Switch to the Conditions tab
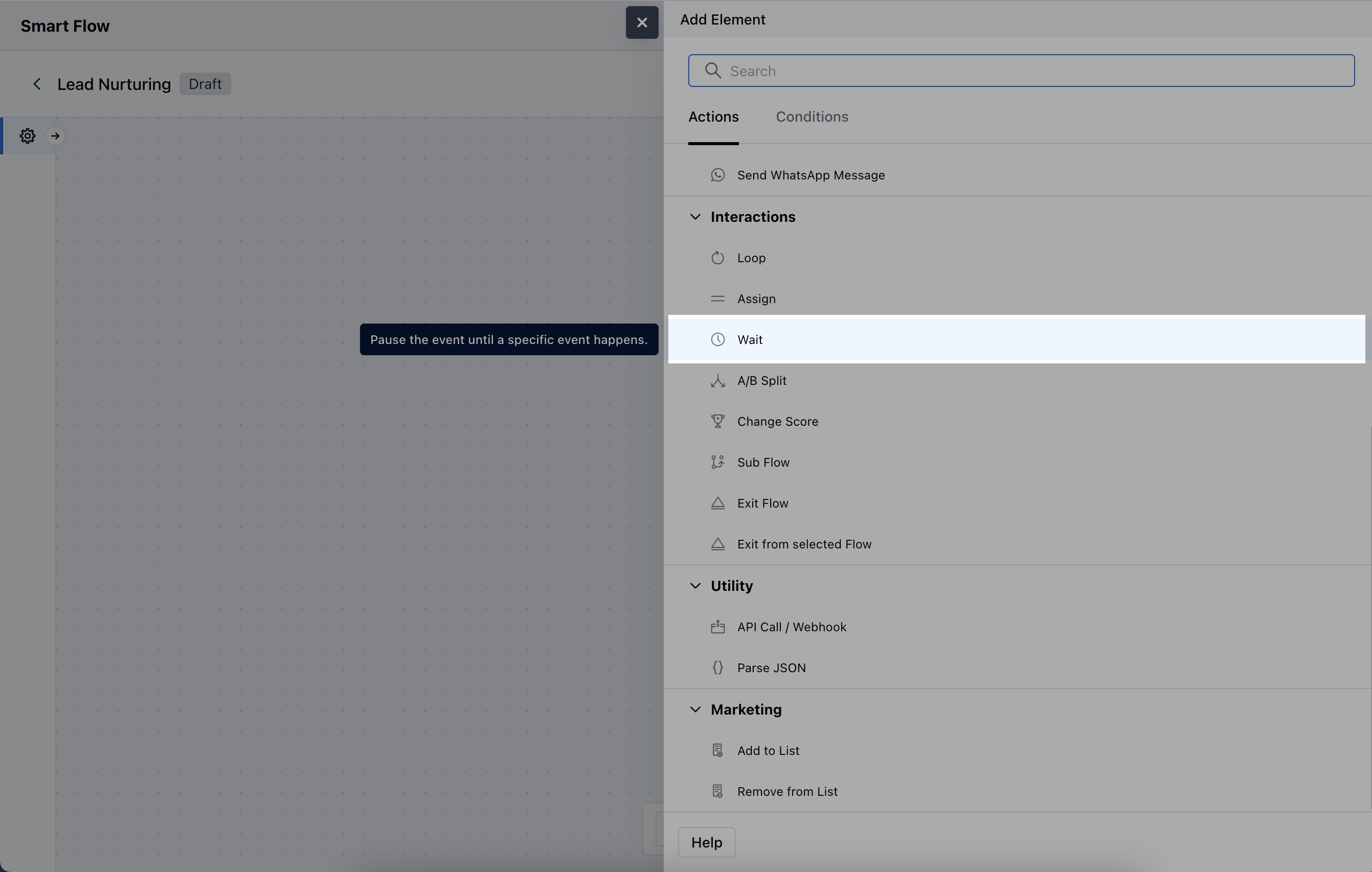1372x872 pixels. click(812, 117)
